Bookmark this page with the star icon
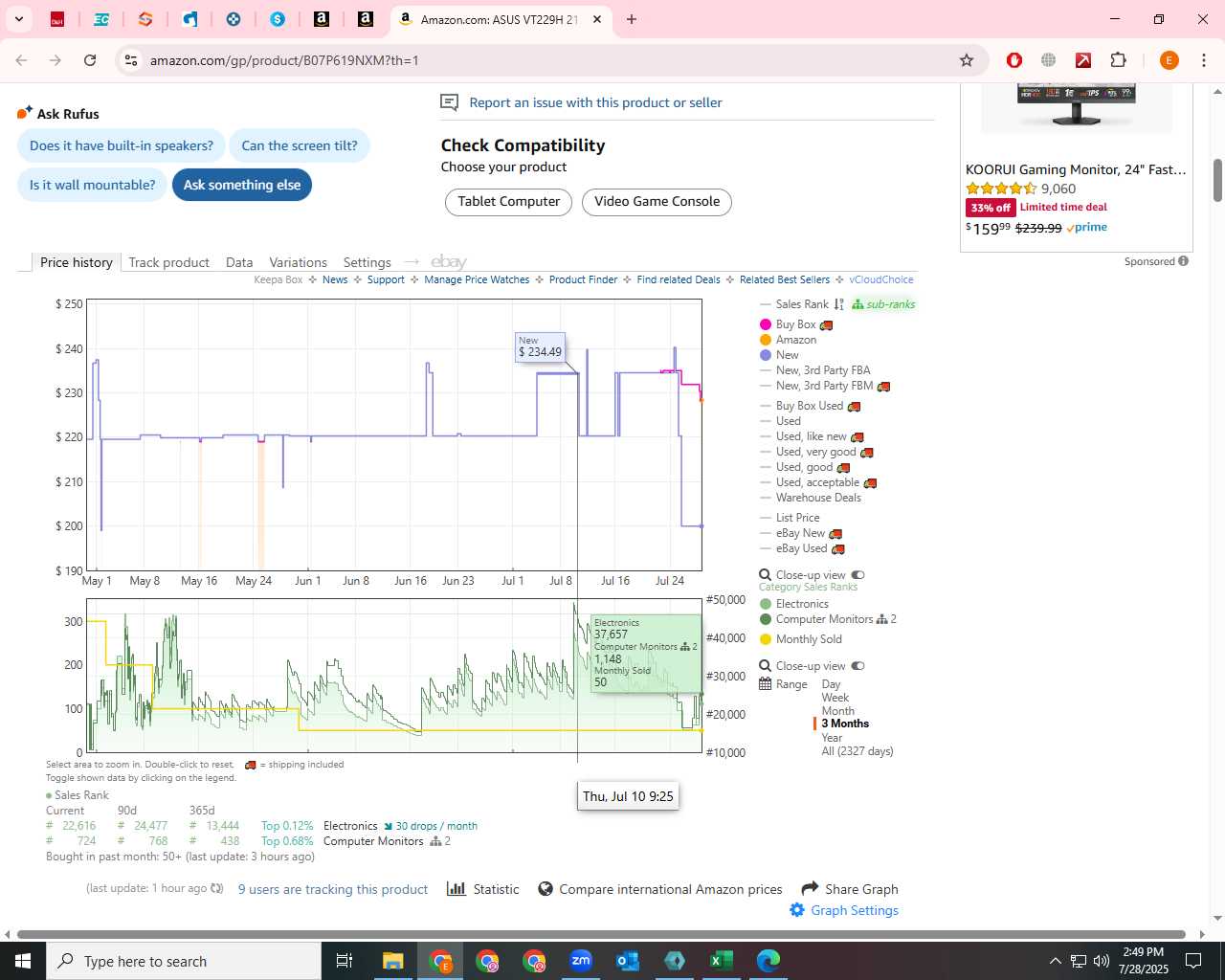This screenshot has height=980, width=1225. (x=967, y=60)
